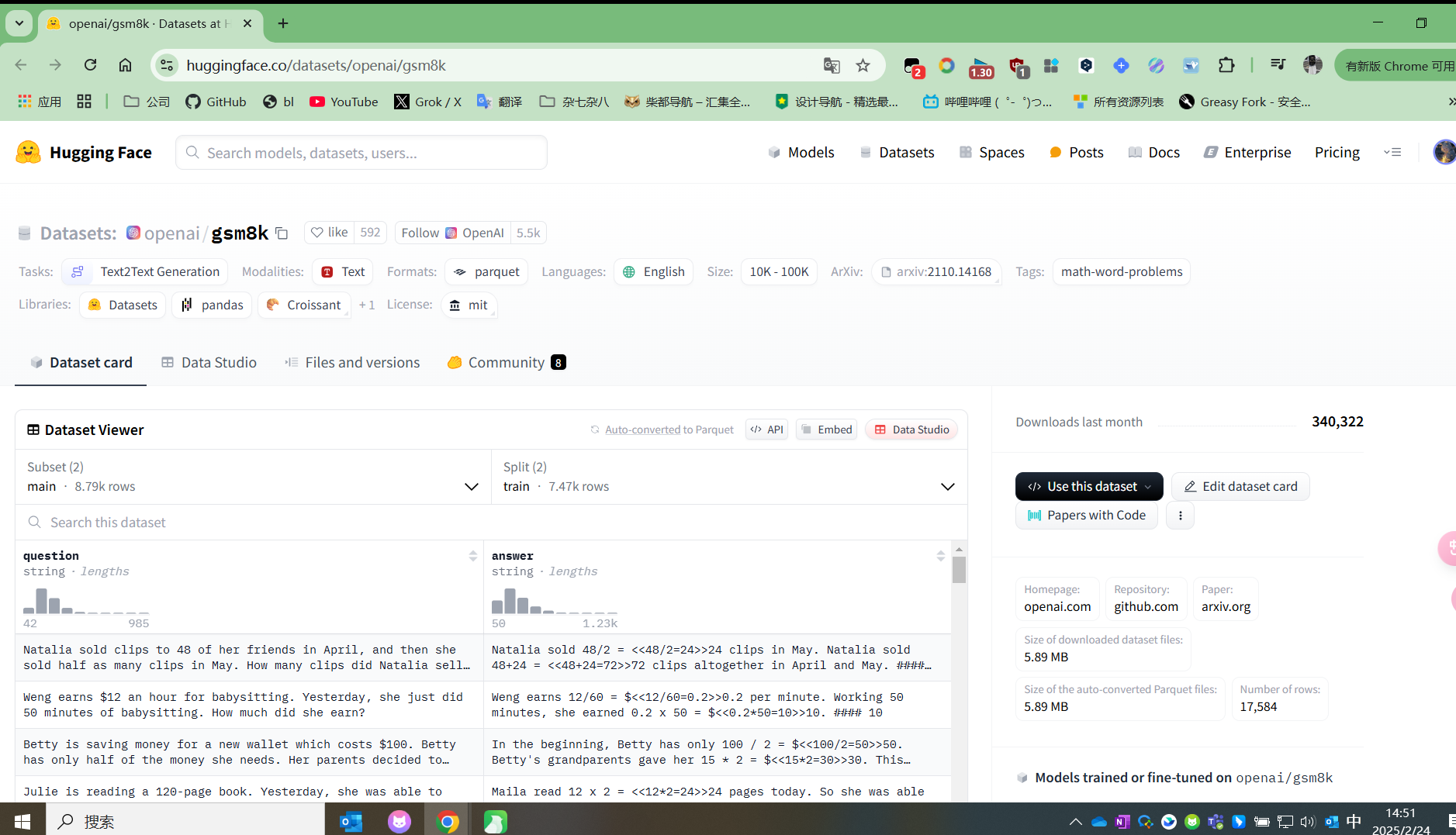1456x835 pixels.
Task: Open the Chrome extensions puzzle icon
Action: [1226, 66]
